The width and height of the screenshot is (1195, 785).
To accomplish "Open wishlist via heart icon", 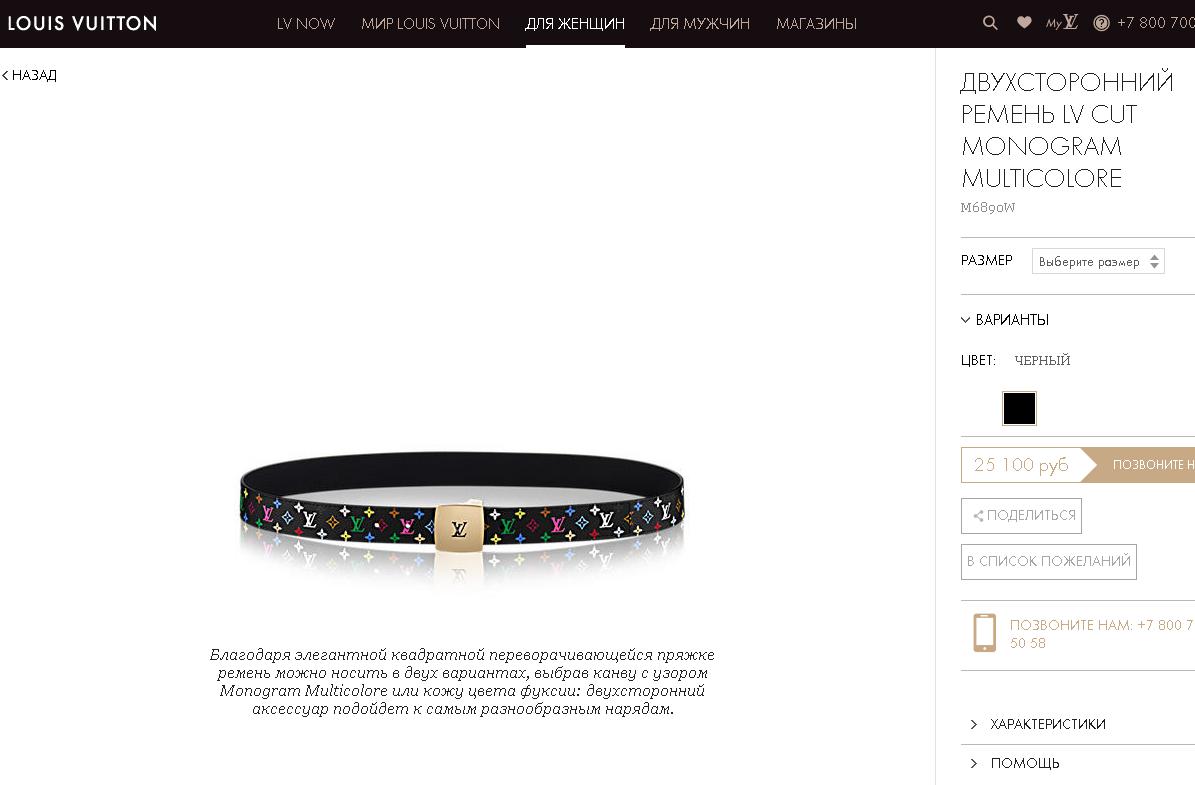I will [x=1024, y=23].
